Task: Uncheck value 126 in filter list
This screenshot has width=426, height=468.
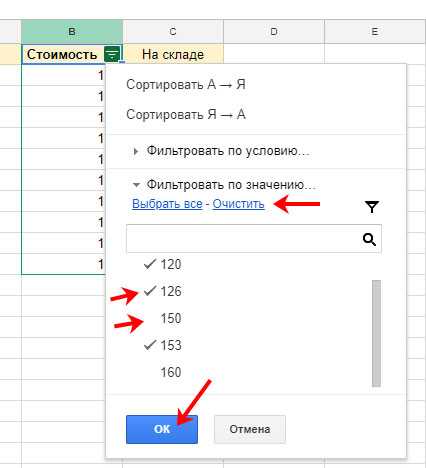Action: (x=163, y=291)
